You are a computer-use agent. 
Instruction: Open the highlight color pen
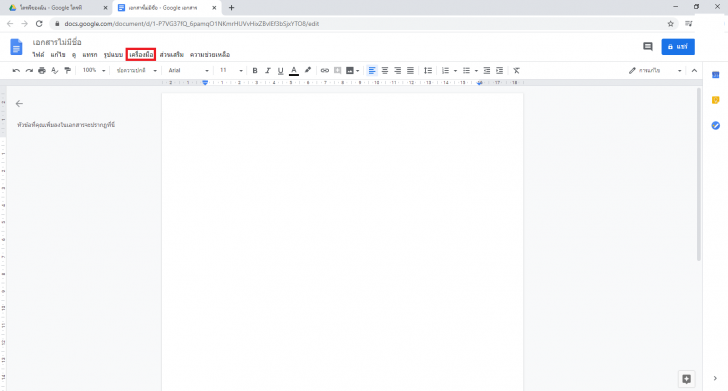[x=308, y=71]
